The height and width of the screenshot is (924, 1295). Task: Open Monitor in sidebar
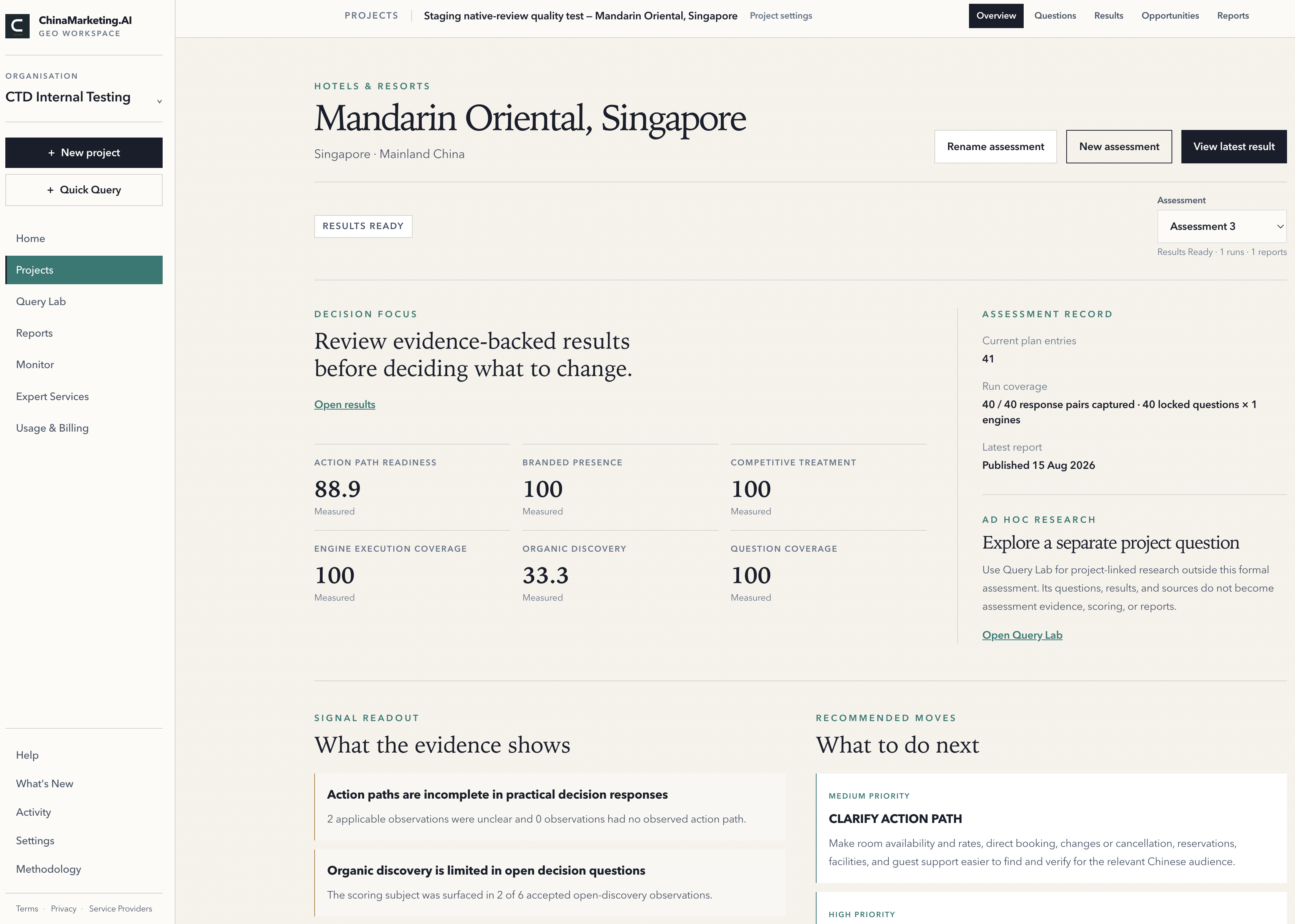point(84,365)
